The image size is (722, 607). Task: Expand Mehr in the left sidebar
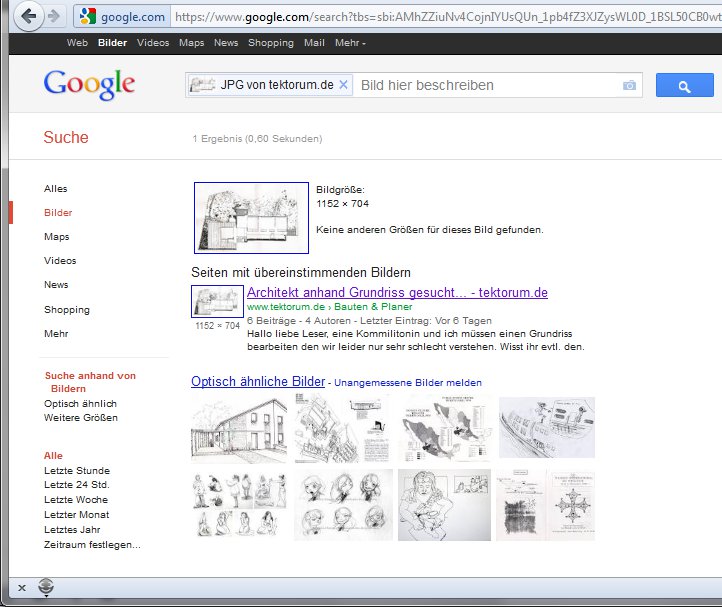(56, 333)
